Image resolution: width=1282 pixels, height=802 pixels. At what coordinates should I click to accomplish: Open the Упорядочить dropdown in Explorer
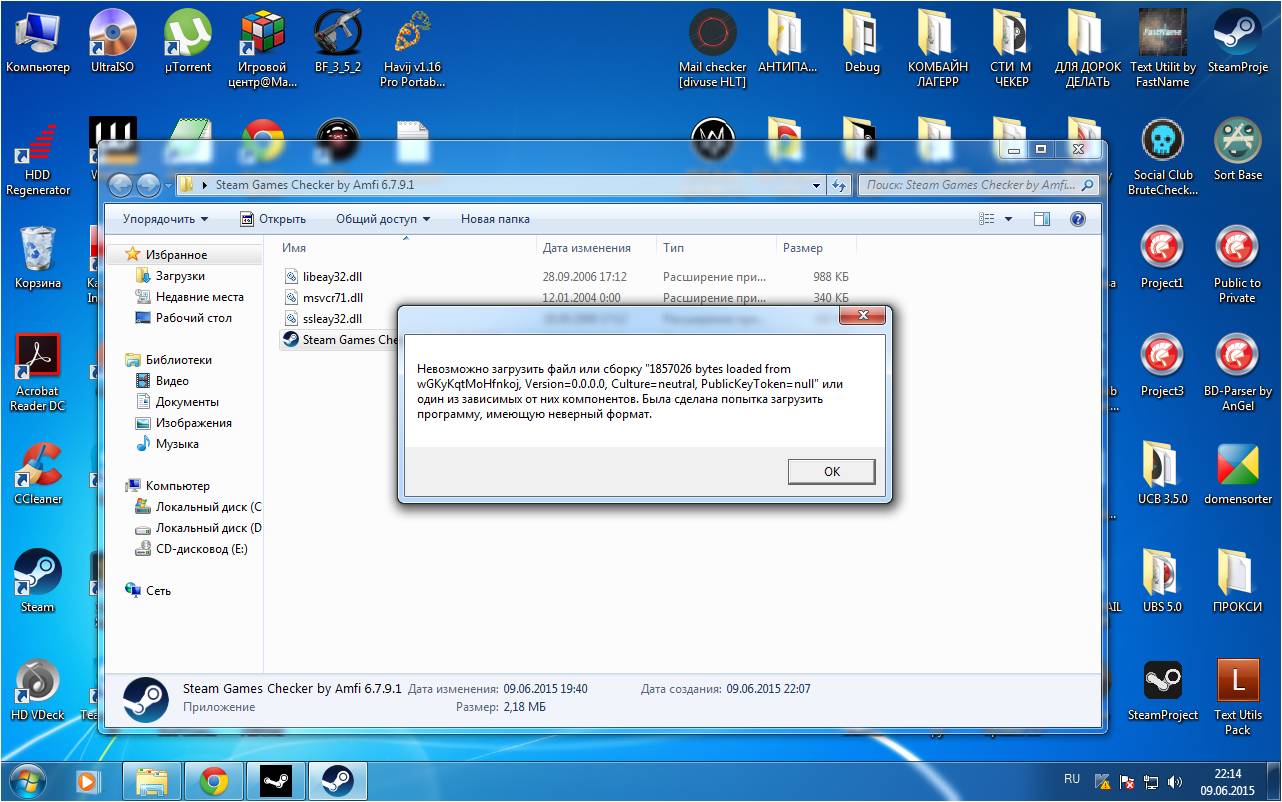[165, 219]
